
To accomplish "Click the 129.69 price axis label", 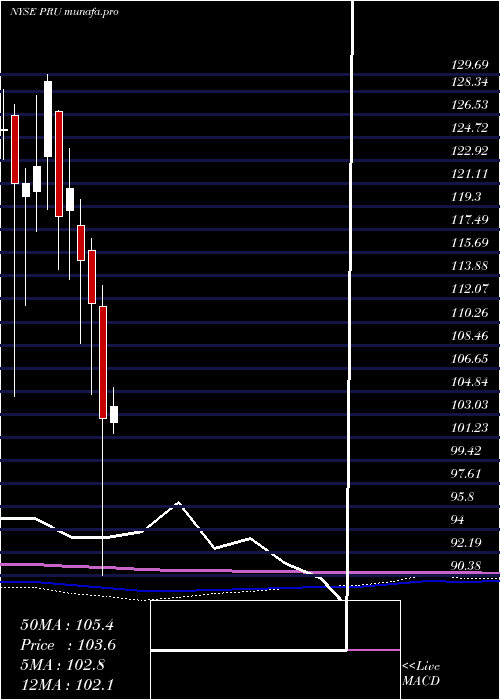I will click(470, 66).
